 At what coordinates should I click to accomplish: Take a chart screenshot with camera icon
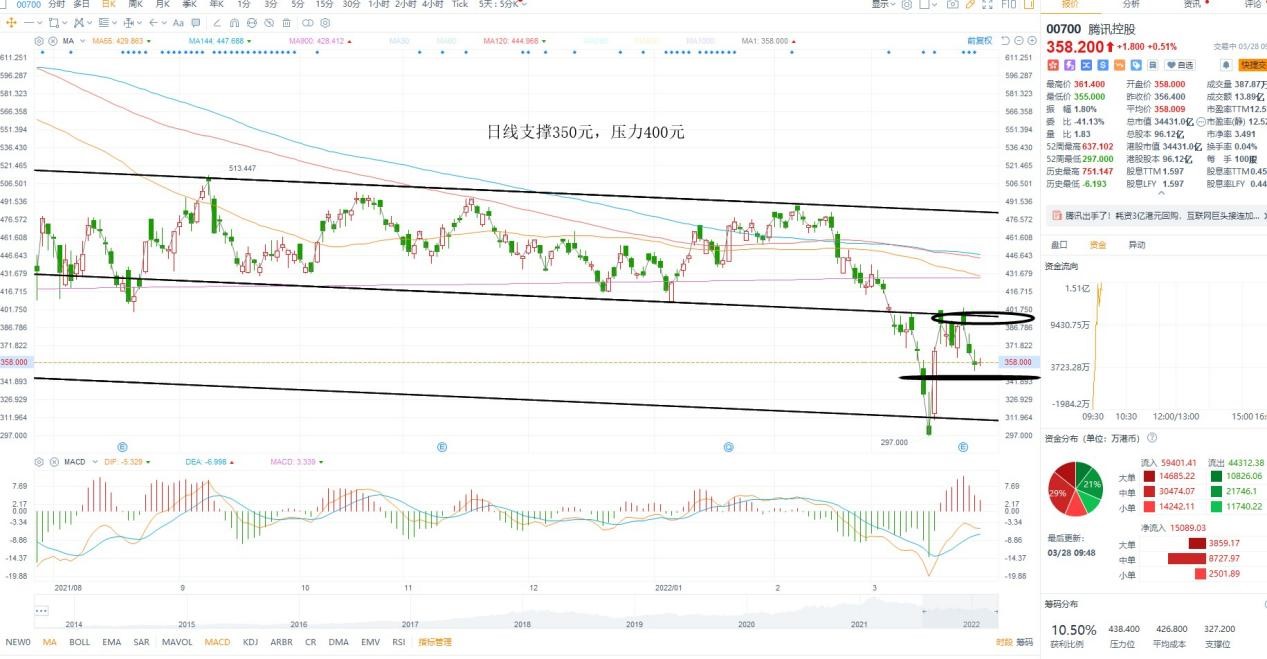click(953, 4)
